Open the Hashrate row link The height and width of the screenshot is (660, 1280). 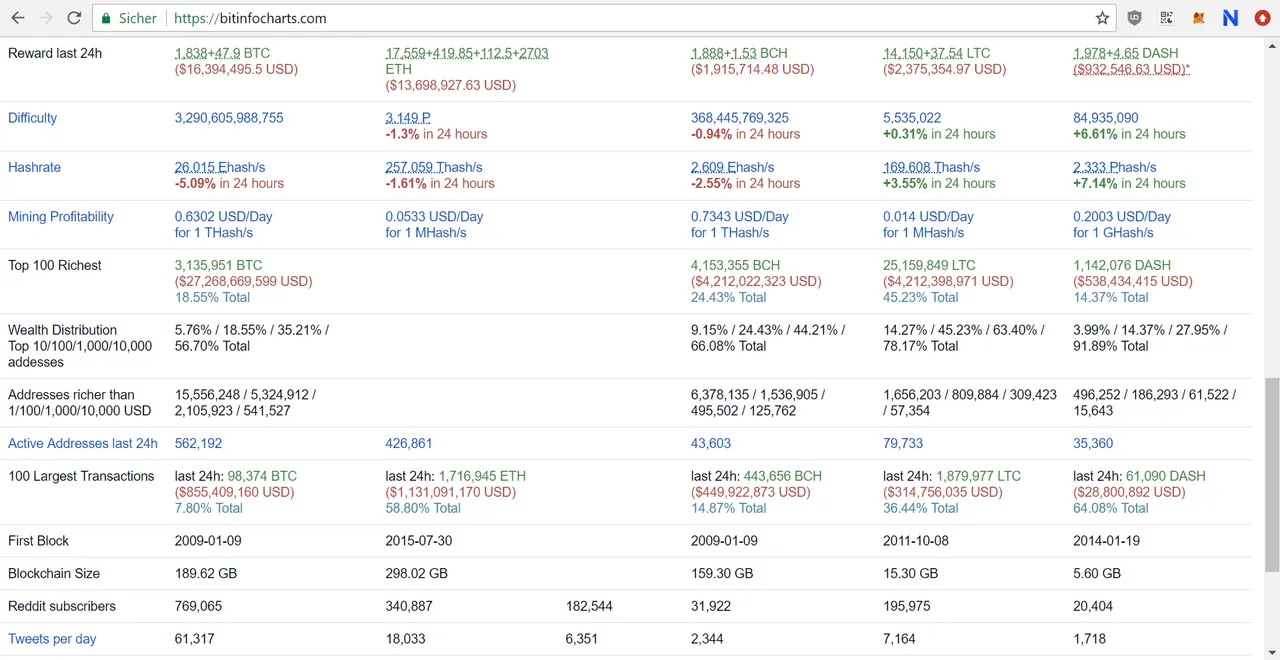34,167
